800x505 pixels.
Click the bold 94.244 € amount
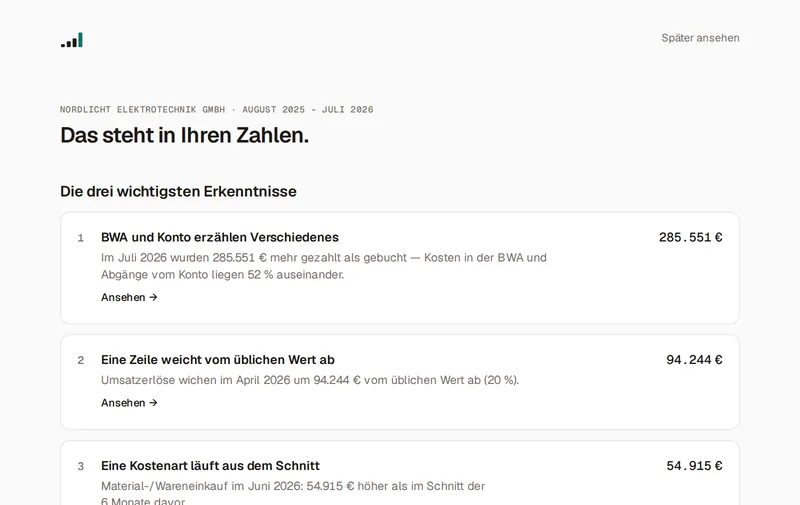(x=694, y=360)
